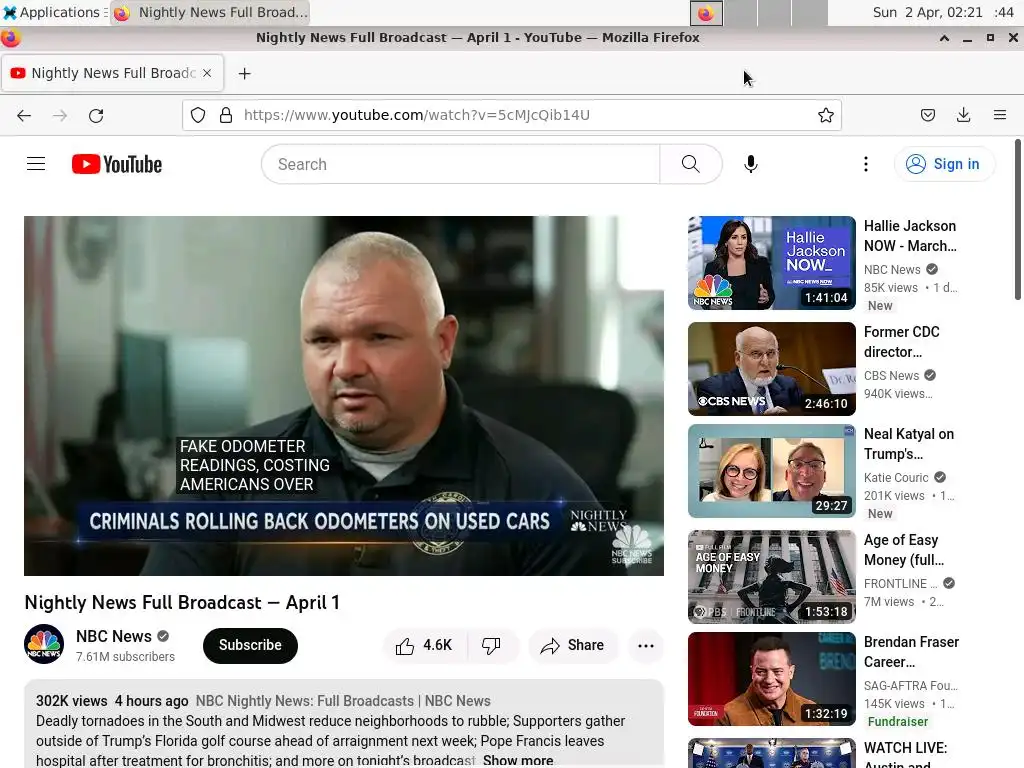This screenshot has height=768, width=1024.
Task: Open Brendan Fraser Career video thumbnail
Action: click(x=771, y=679)
